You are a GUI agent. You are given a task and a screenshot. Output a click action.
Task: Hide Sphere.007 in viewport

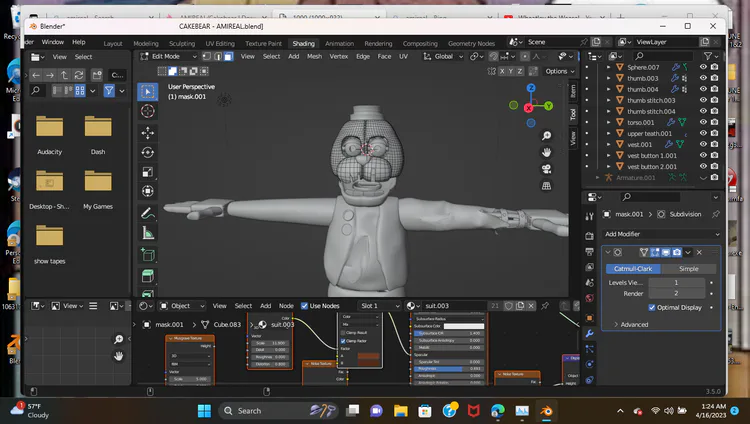pos(703,67)
